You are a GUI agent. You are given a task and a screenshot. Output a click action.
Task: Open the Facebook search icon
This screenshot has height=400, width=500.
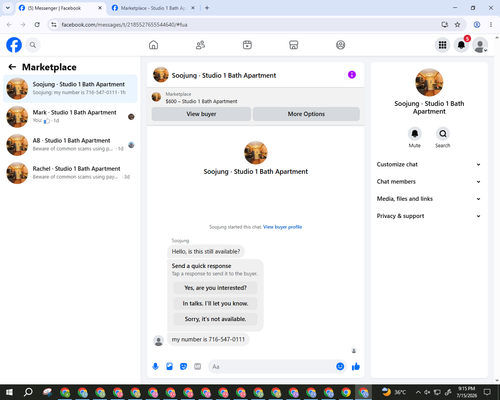click(x=33, y=45)
